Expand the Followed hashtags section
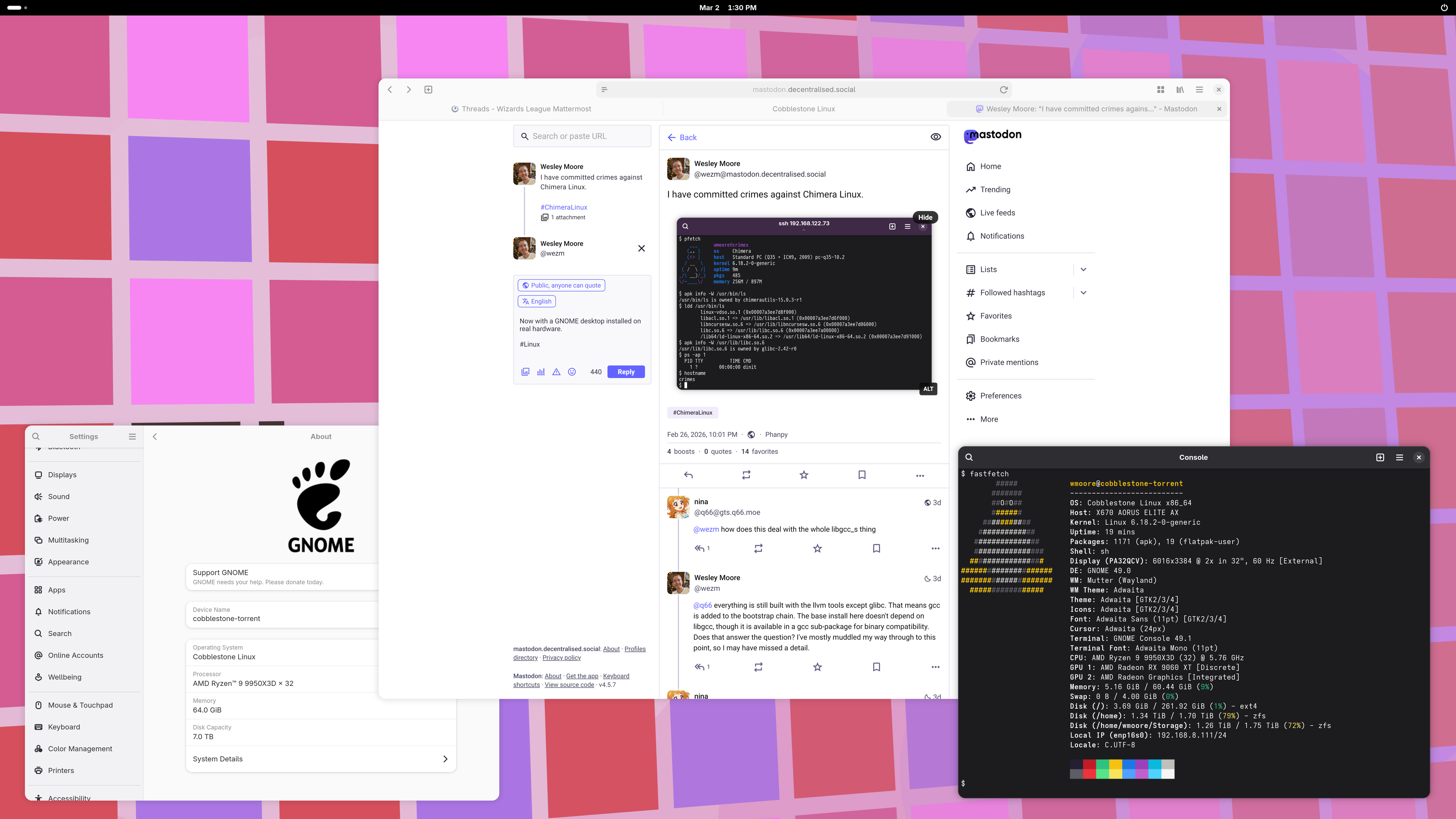 [x=1083, y=293]
